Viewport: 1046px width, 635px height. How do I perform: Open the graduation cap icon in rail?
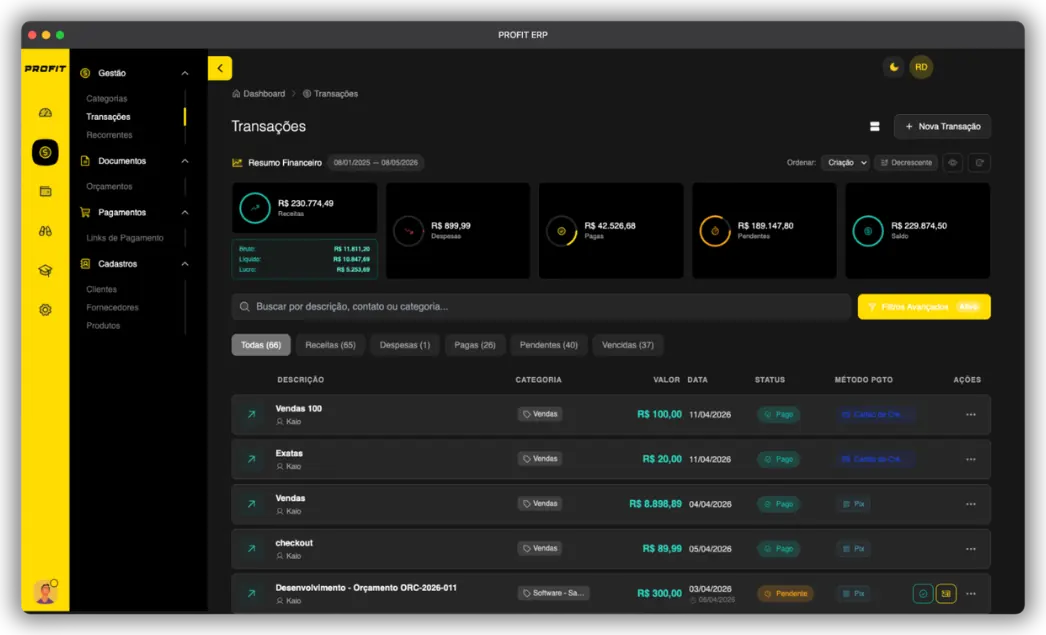(45, 270)
